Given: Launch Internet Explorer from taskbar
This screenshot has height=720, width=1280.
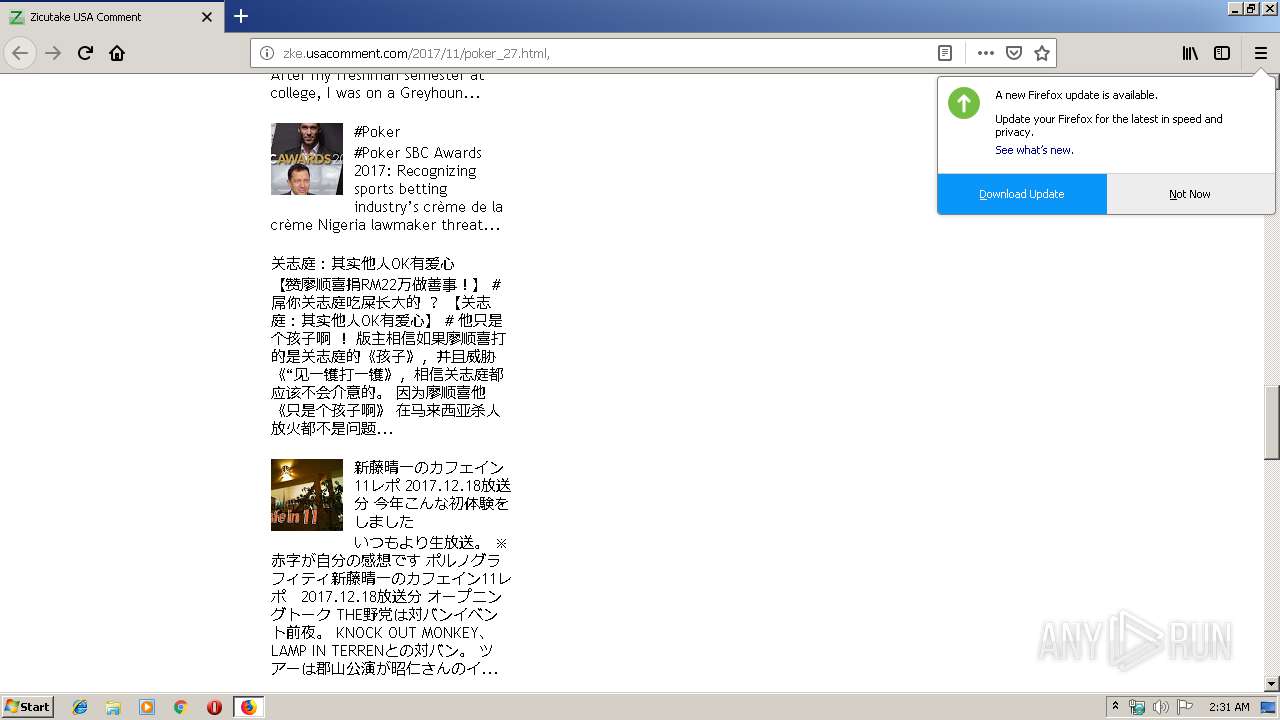Looking at the screenshot, I should tap(80, 707).
